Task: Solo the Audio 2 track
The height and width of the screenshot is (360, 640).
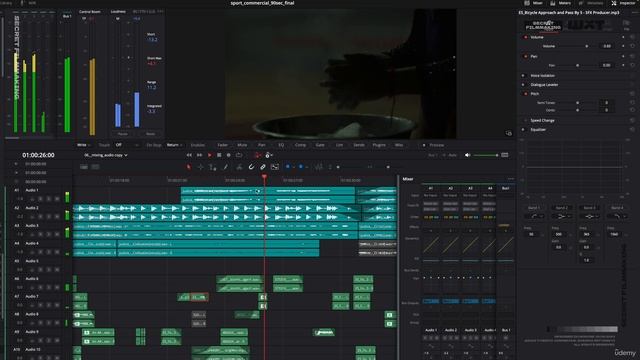Action: click(x=49, y=216)
